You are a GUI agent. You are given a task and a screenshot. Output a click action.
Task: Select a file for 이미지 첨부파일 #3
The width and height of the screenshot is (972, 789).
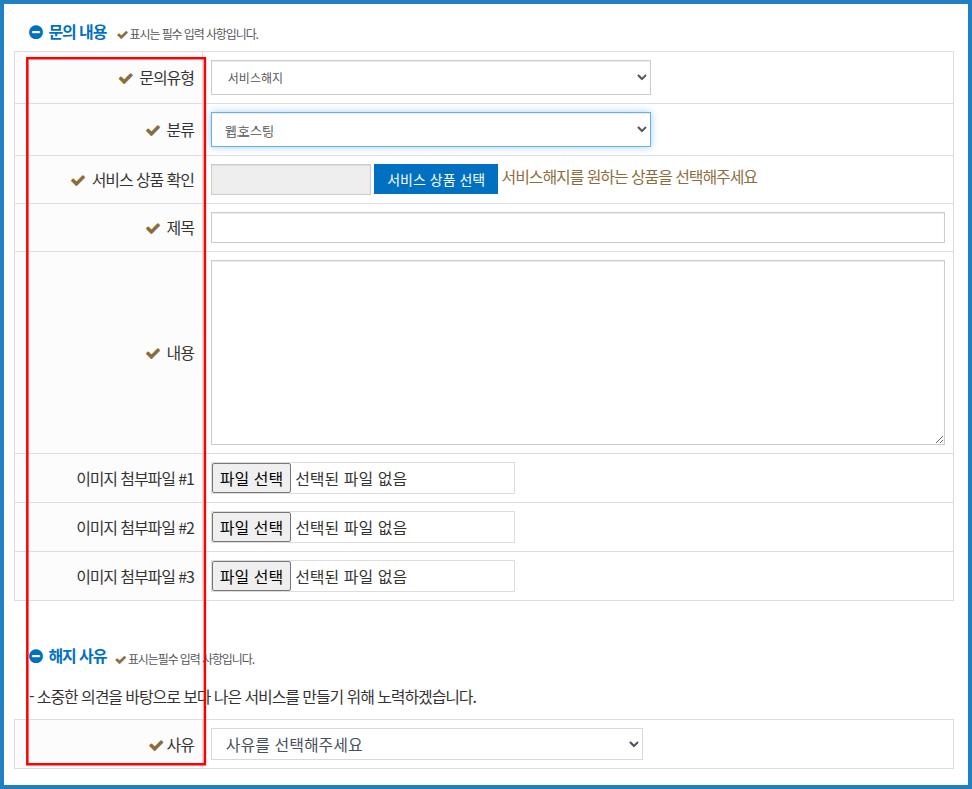point(251,576)
